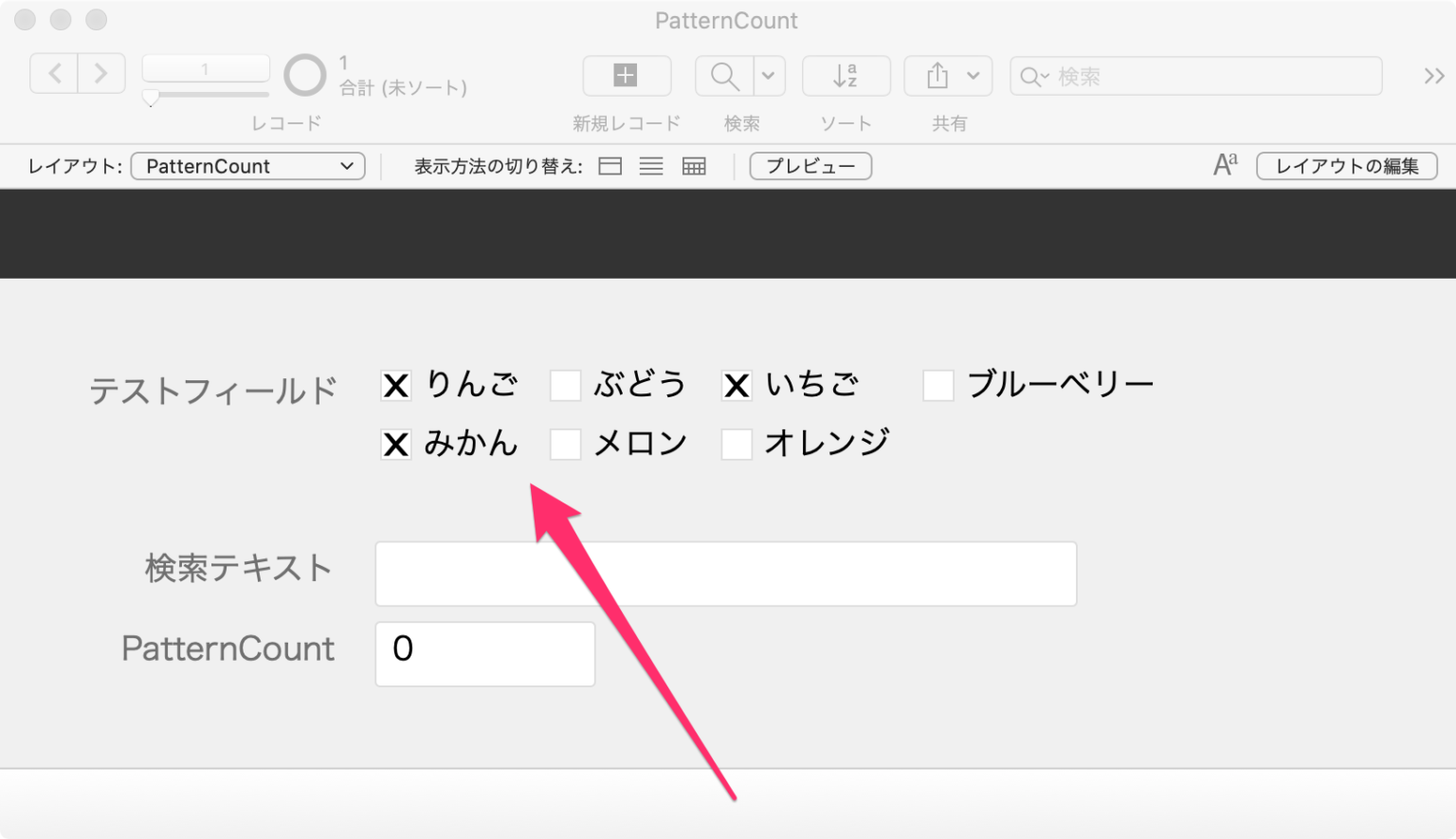Open find mode via the 検索 magnifier icon

point(722,76)
